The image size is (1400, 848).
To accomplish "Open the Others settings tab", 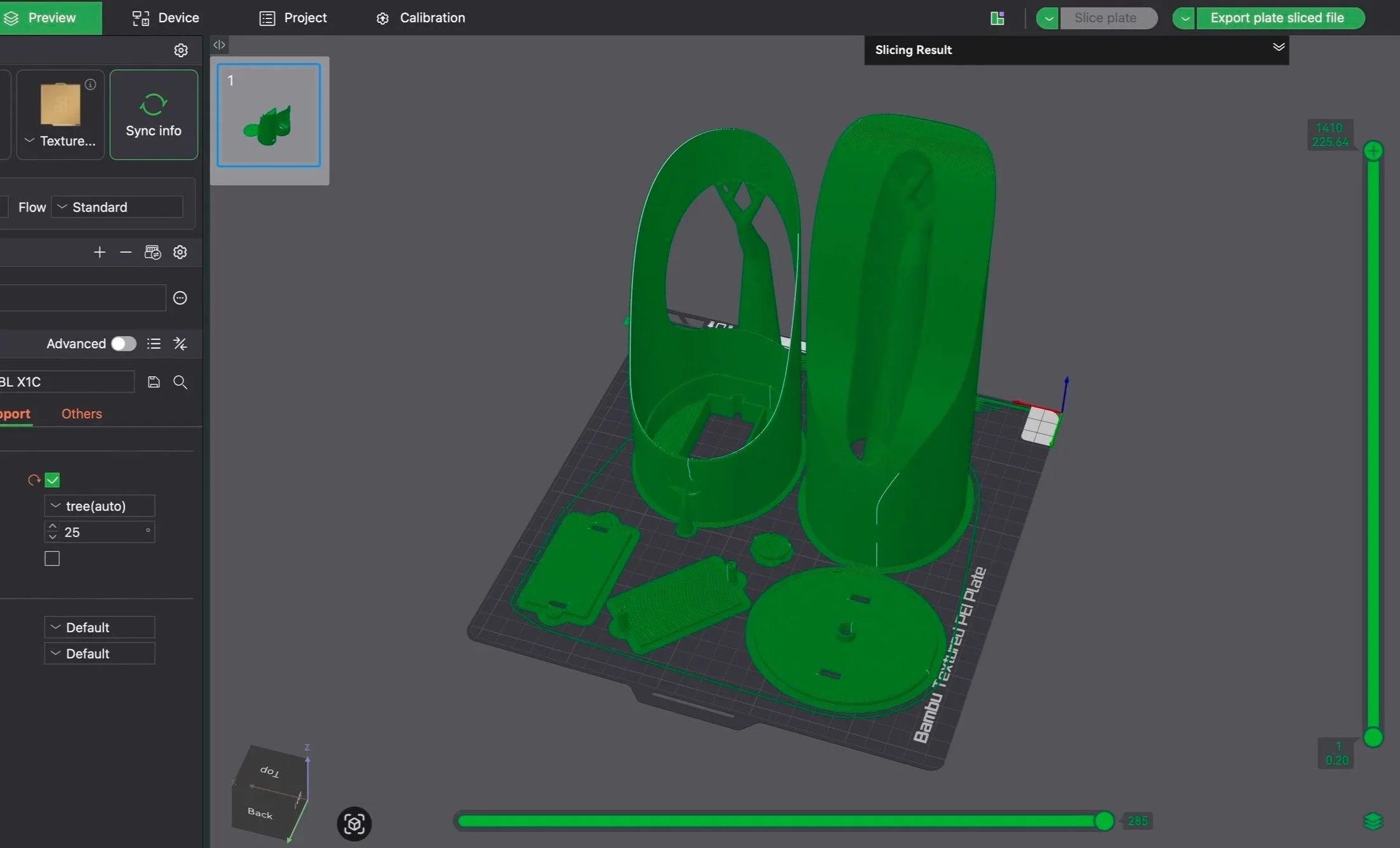I will click(81, 414).
